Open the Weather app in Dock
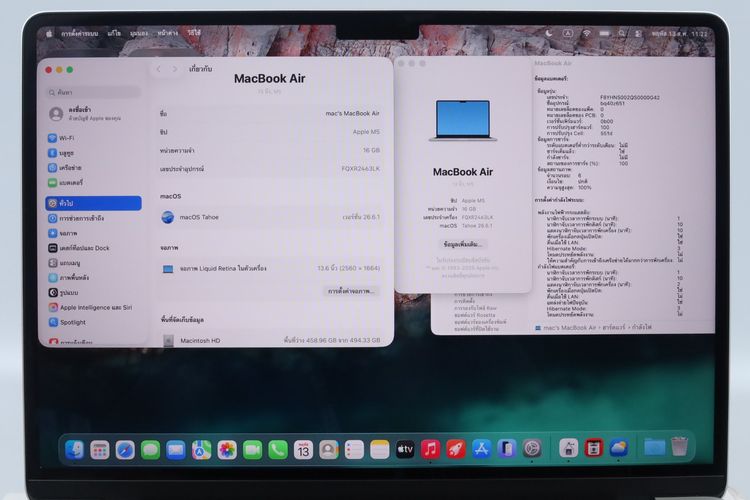The height and width of the screenshot is (500, 750). tap(618, 448)
